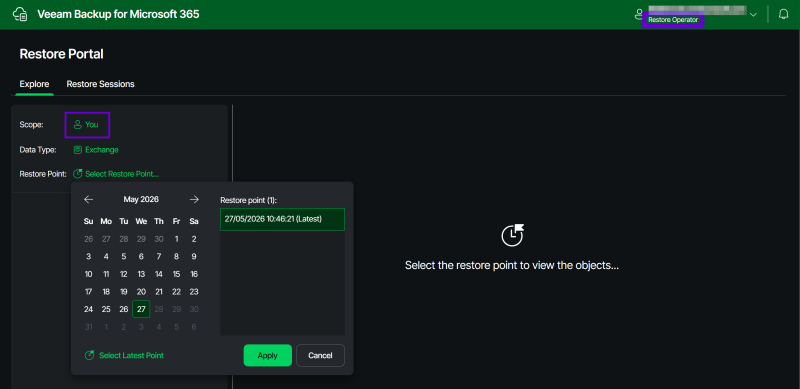Pick day 24 of May

click(x=88, y=309)
